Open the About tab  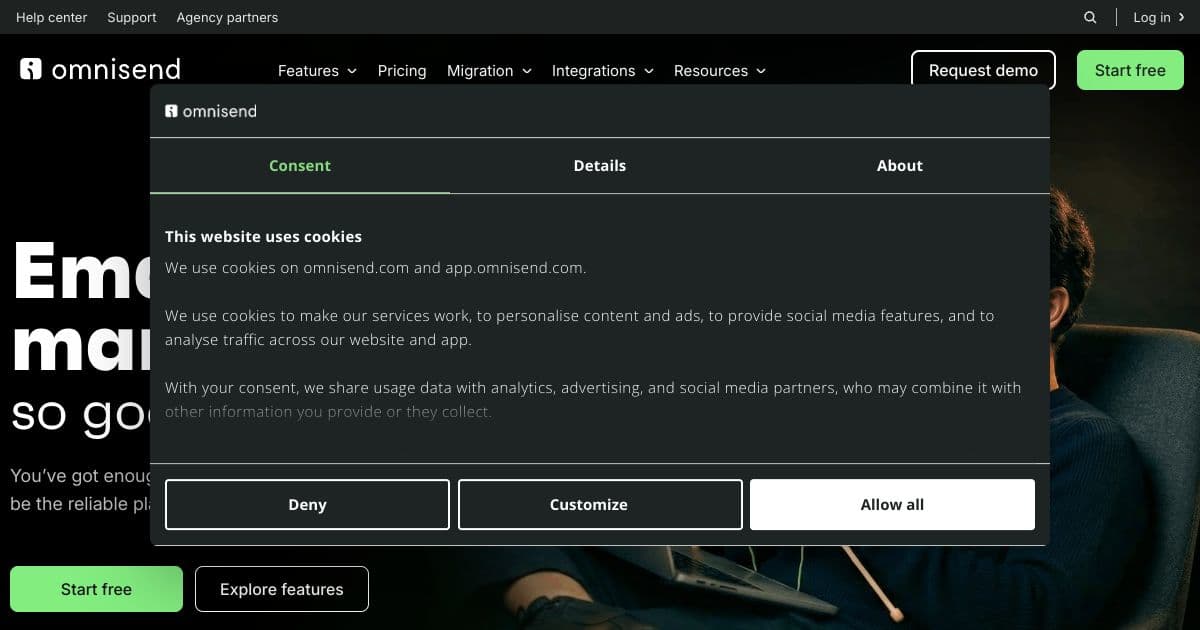899,165
